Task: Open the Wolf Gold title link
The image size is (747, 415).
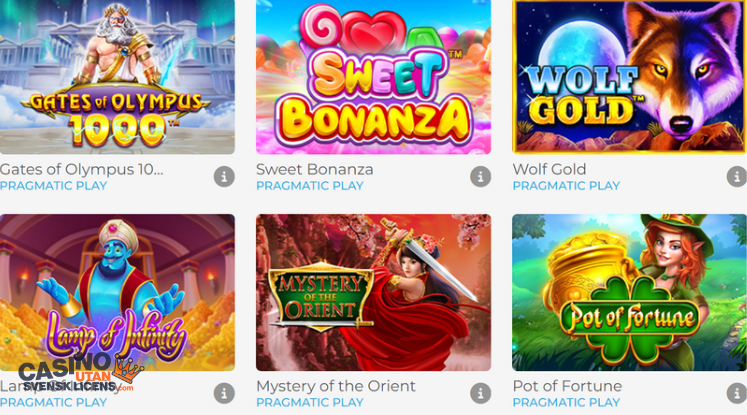Action: coord(549,169)
